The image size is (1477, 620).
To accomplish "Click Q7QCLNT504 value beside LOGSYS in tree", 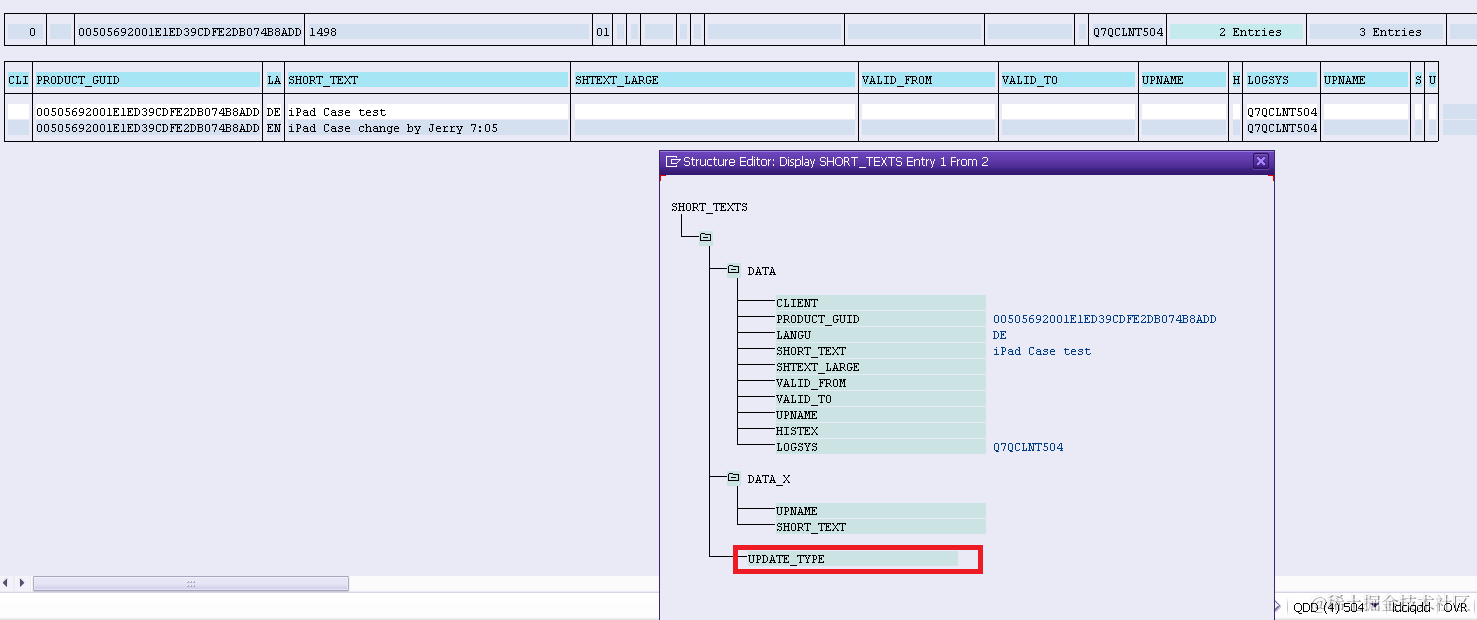I will [1028, 447].
